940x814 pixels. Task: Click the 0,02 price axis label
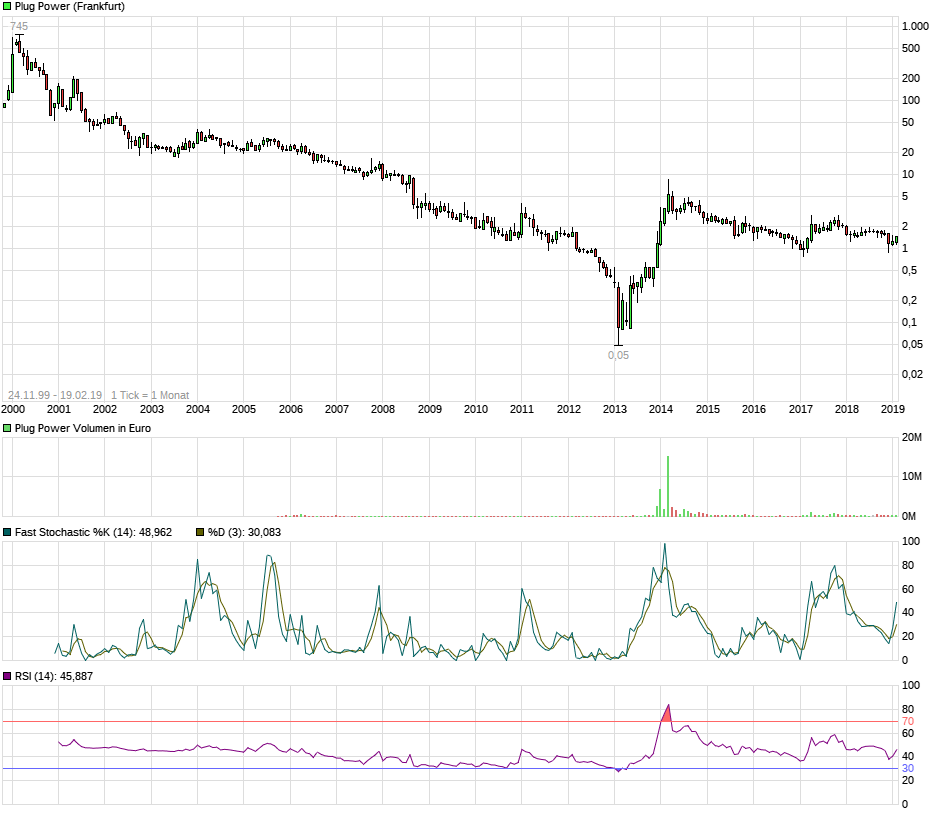[912, 374]
